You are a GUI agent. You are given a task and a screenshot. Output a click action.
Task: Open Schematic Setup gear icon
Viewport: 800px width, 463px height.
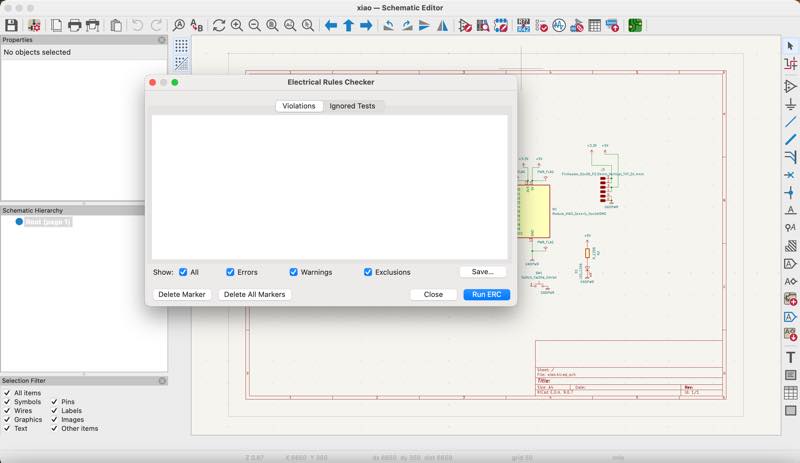34,25
